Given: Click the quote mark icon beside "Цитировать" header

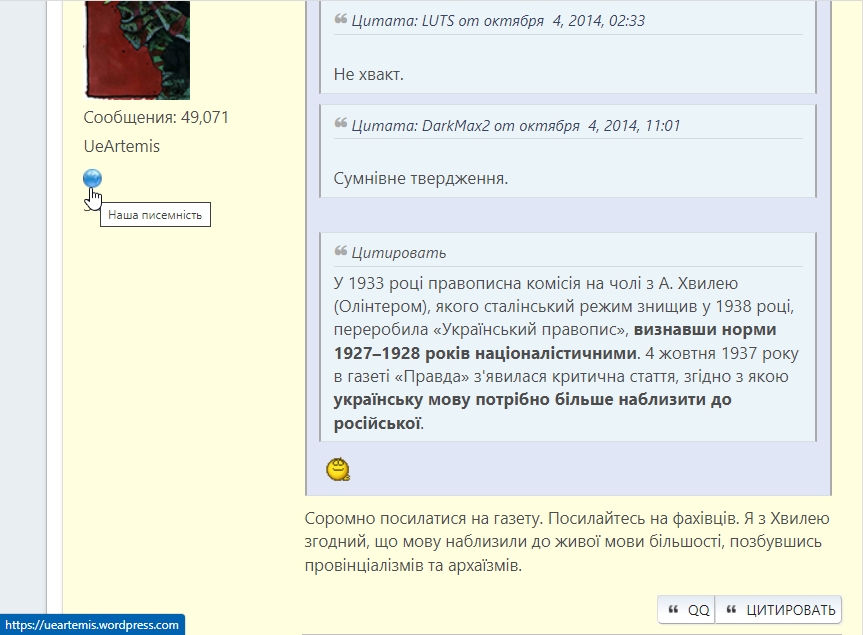Looking at the screenshot, I should (x=340, y=251).
